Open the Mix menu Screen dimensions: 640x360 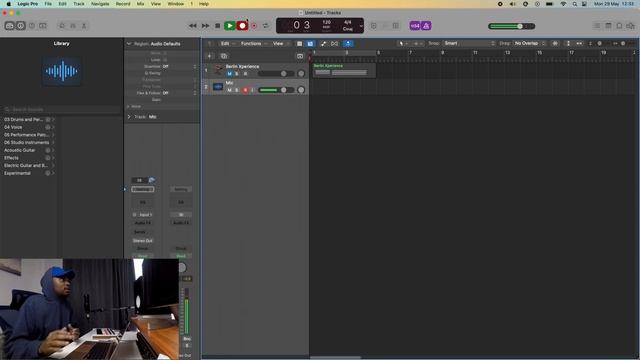pos(140,4)
